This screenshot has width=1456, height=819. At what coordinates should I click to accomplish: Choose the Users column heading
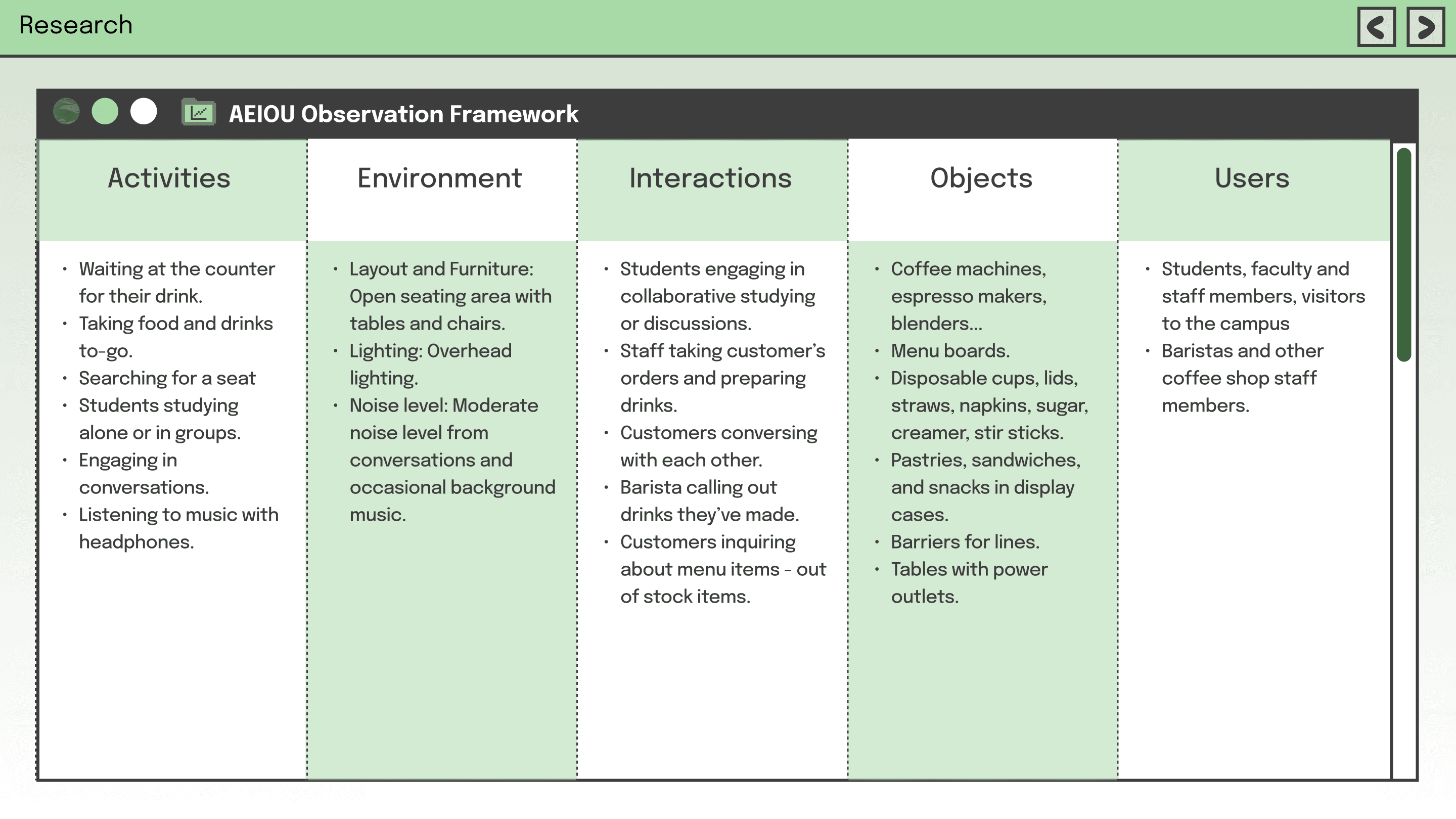(1252, 178)
